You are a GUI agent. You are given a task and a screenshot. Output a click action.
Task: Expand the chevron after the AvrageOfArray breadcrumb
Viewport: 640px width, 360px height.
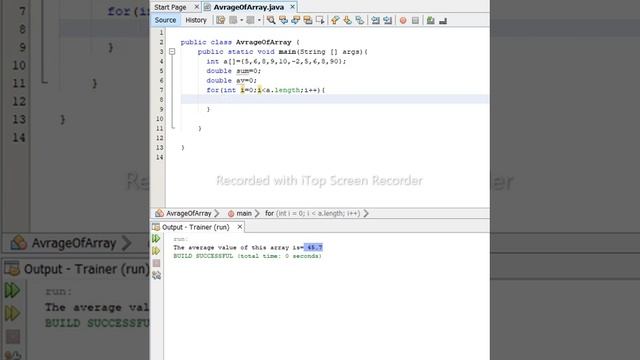click(x=217, y=213)
